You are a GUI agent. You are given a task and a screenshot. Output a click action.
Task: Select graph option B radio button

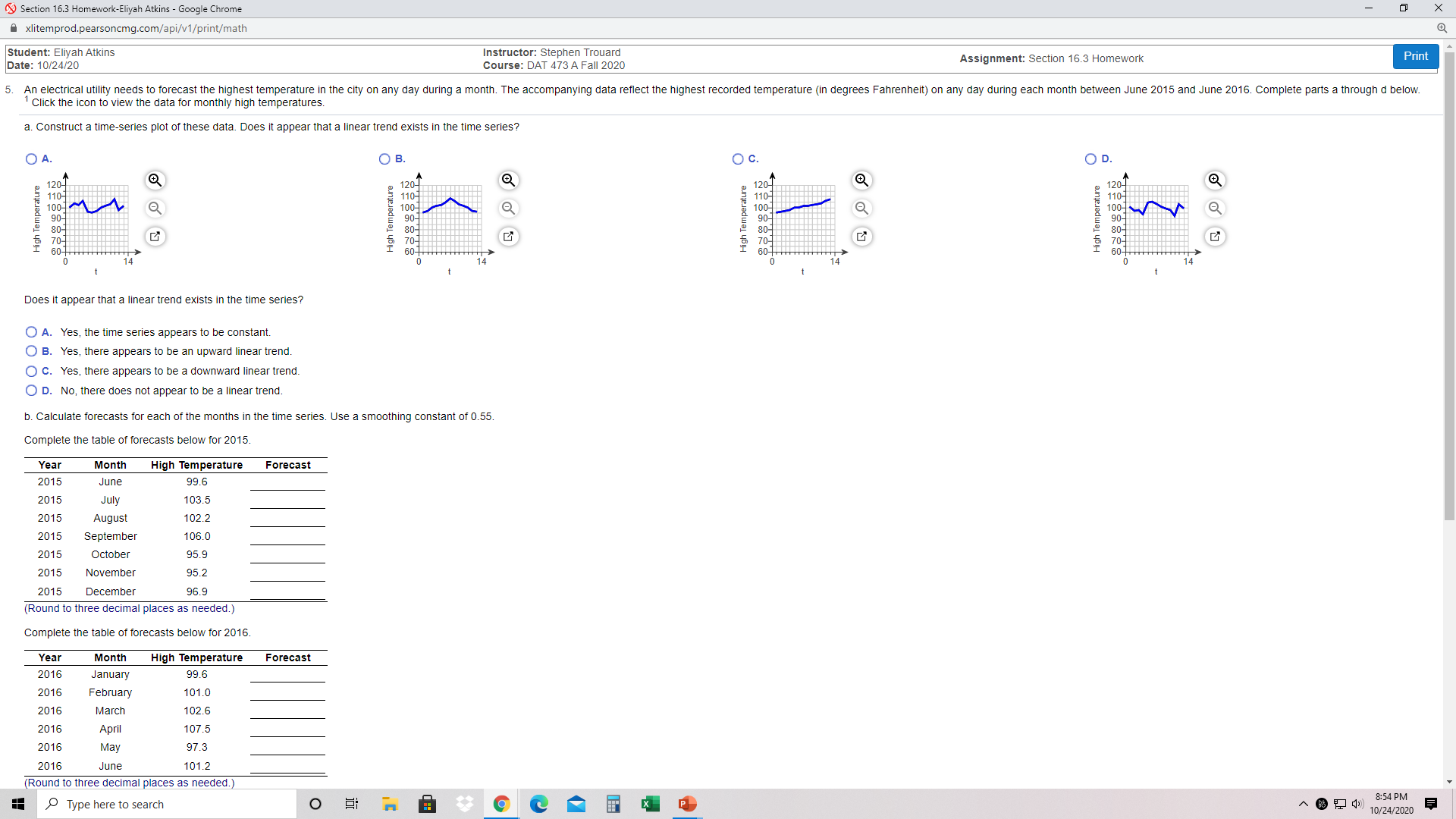[x=384, y=159]
